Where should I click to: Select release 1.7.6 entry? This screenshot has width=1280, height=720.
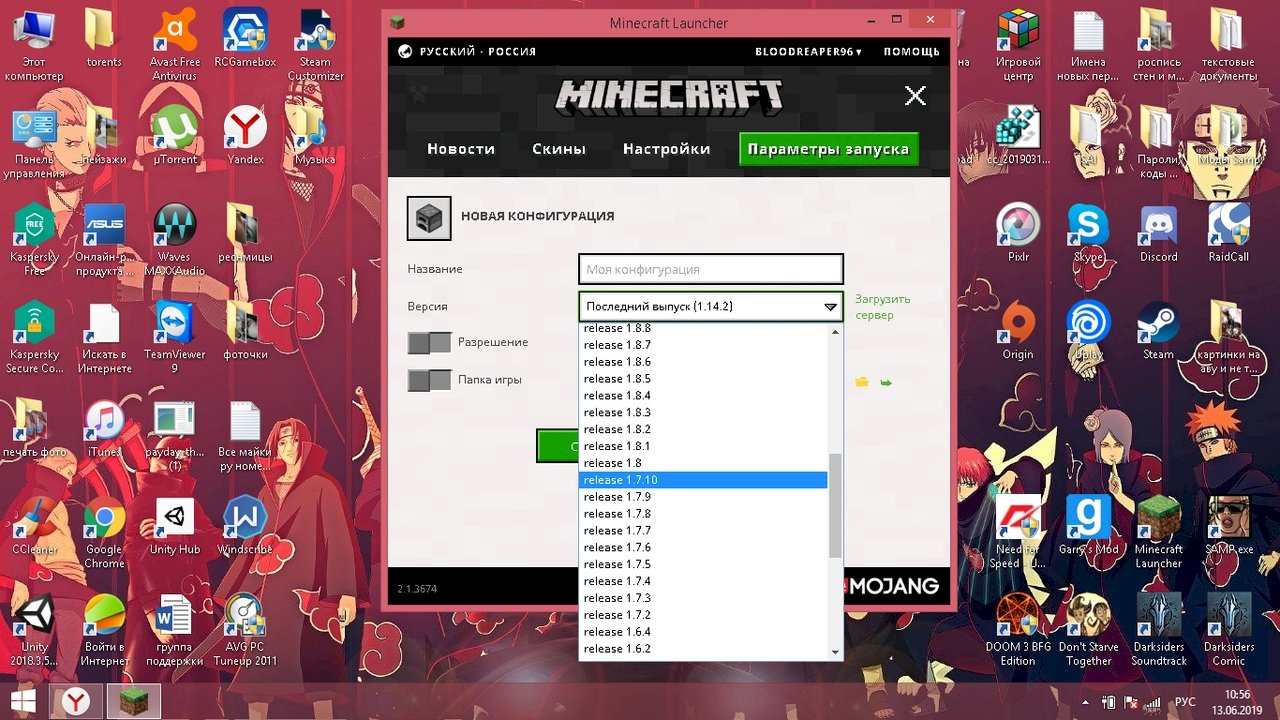704,547
